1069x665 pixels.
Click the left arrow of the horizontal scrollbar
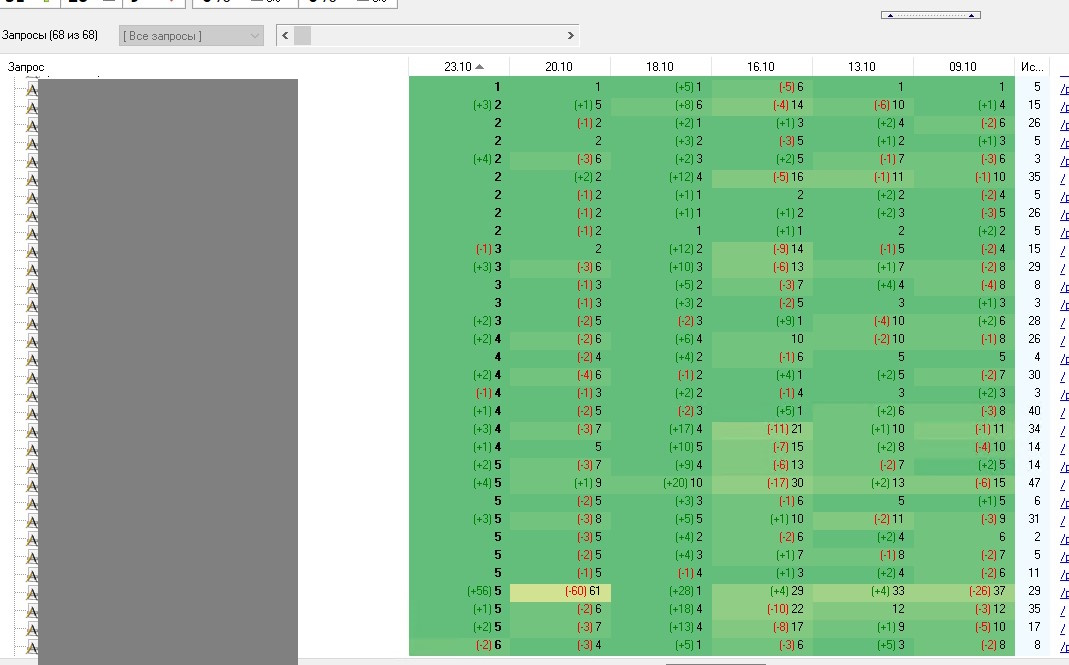[285, 35]
